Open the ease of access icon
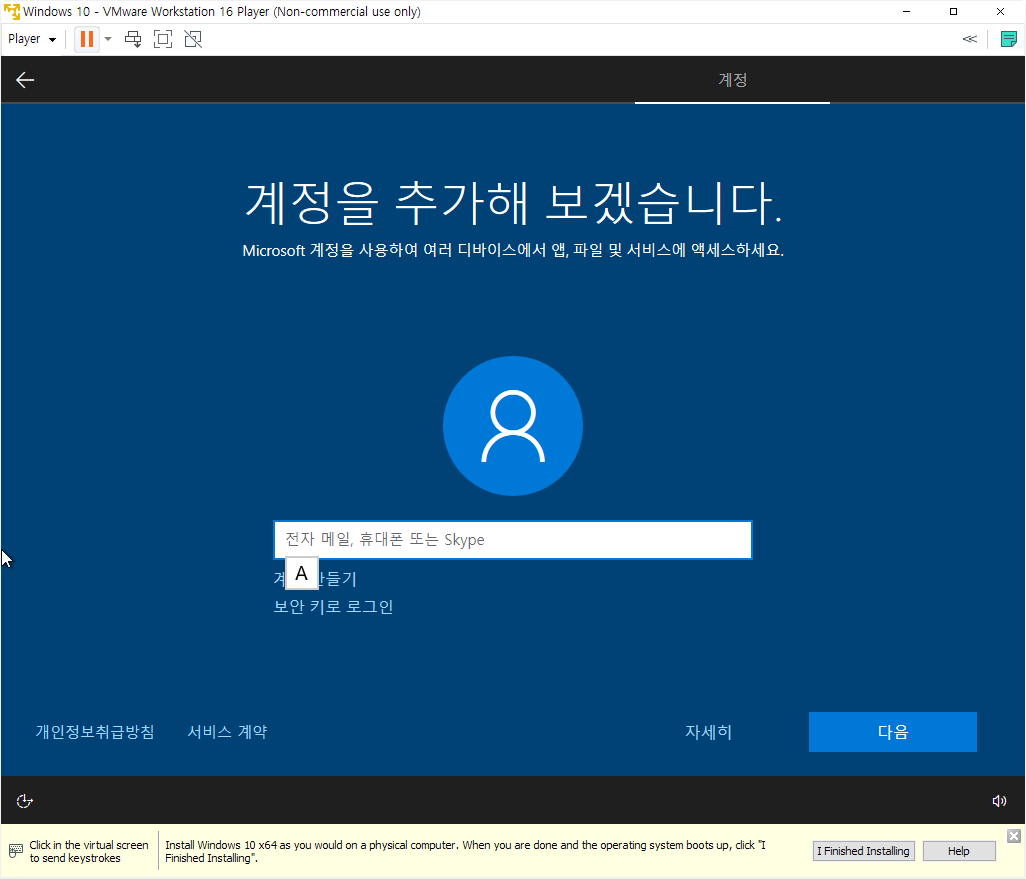The width and height of the screenshot is (1026, 879). coord(25,801)
